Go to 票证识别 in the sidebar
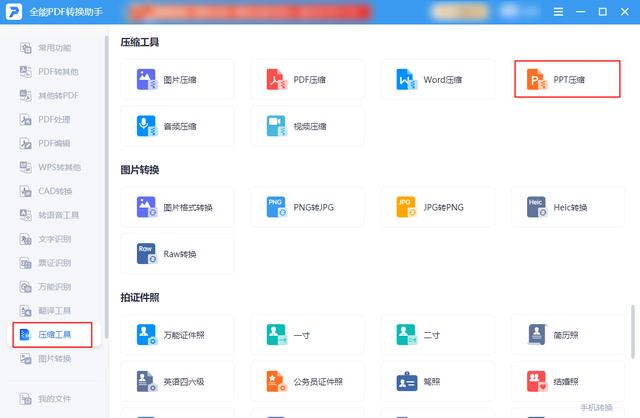The width and height of the screenshot is (640, 418). [46, 263]
